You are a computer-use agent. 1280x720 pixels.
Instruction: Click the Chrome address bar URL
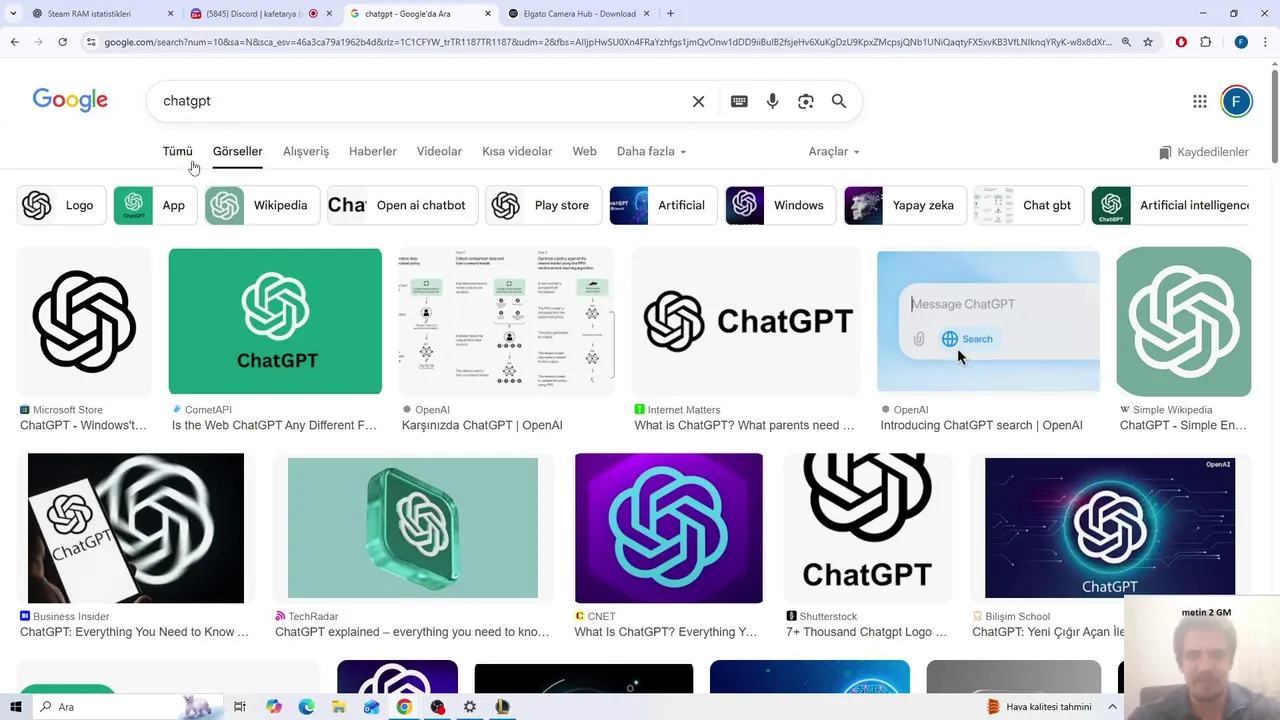(608, 42)
